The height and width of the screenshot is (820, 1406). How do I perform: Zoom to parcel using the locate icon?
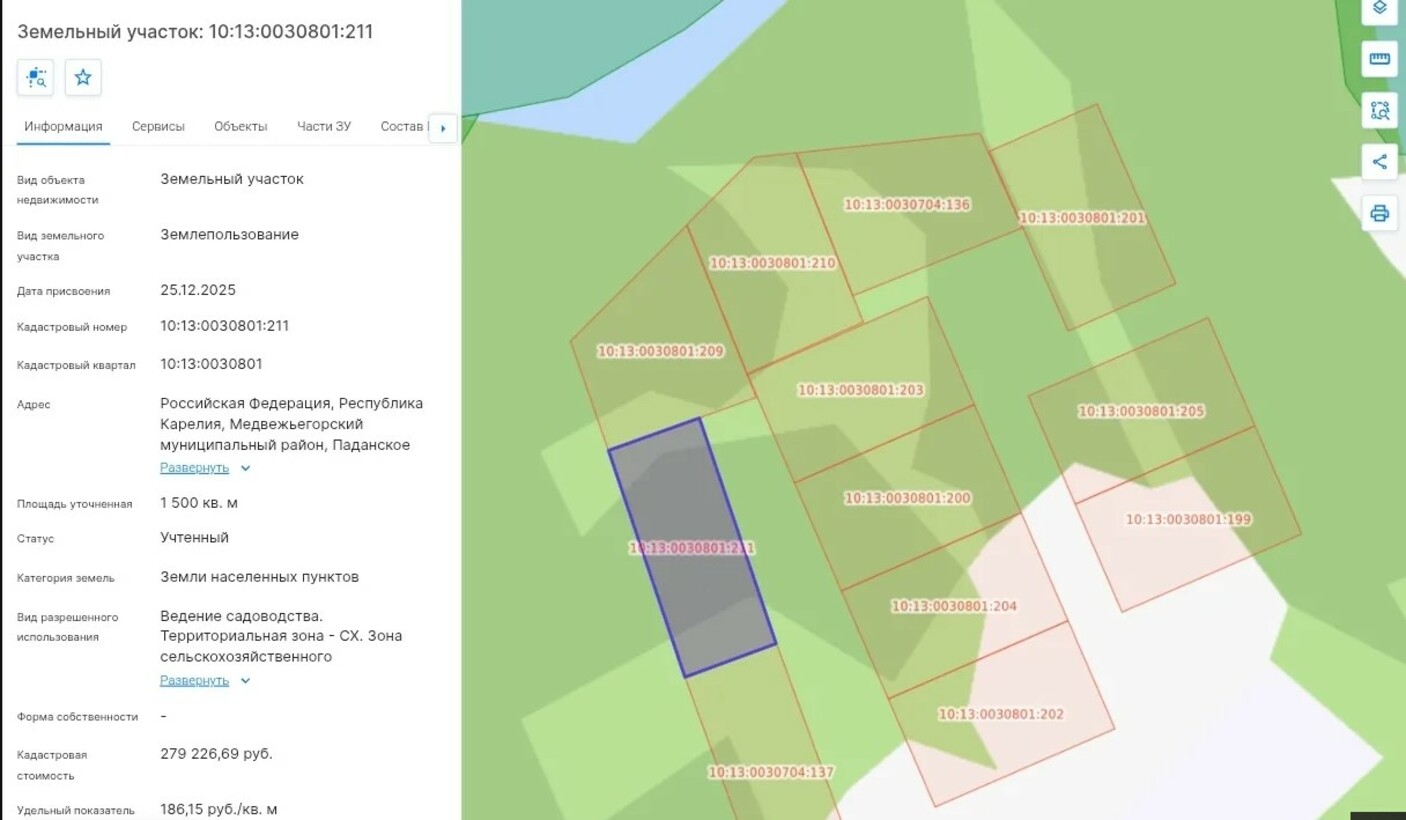point(36,78)
